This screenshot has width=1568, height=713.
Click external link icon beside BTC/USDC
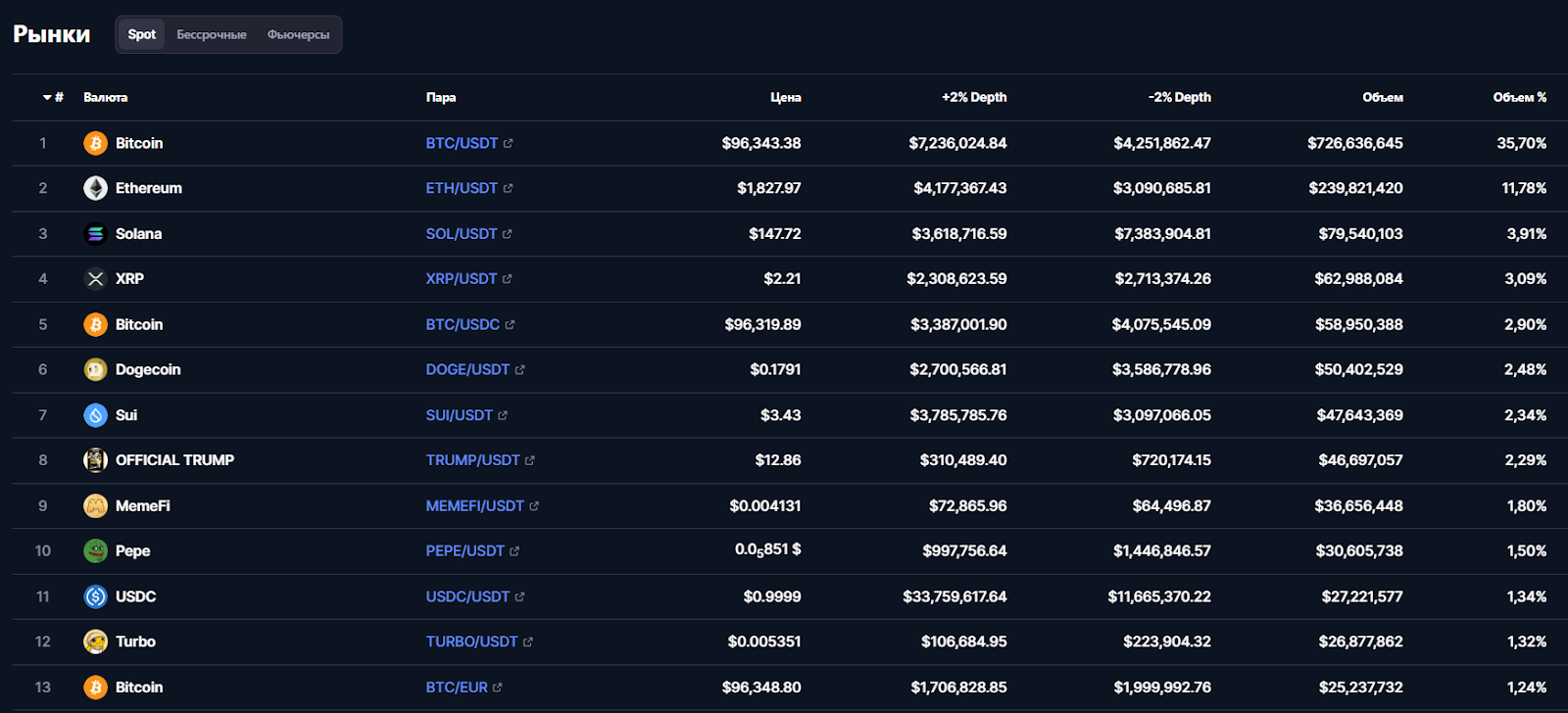510,325
